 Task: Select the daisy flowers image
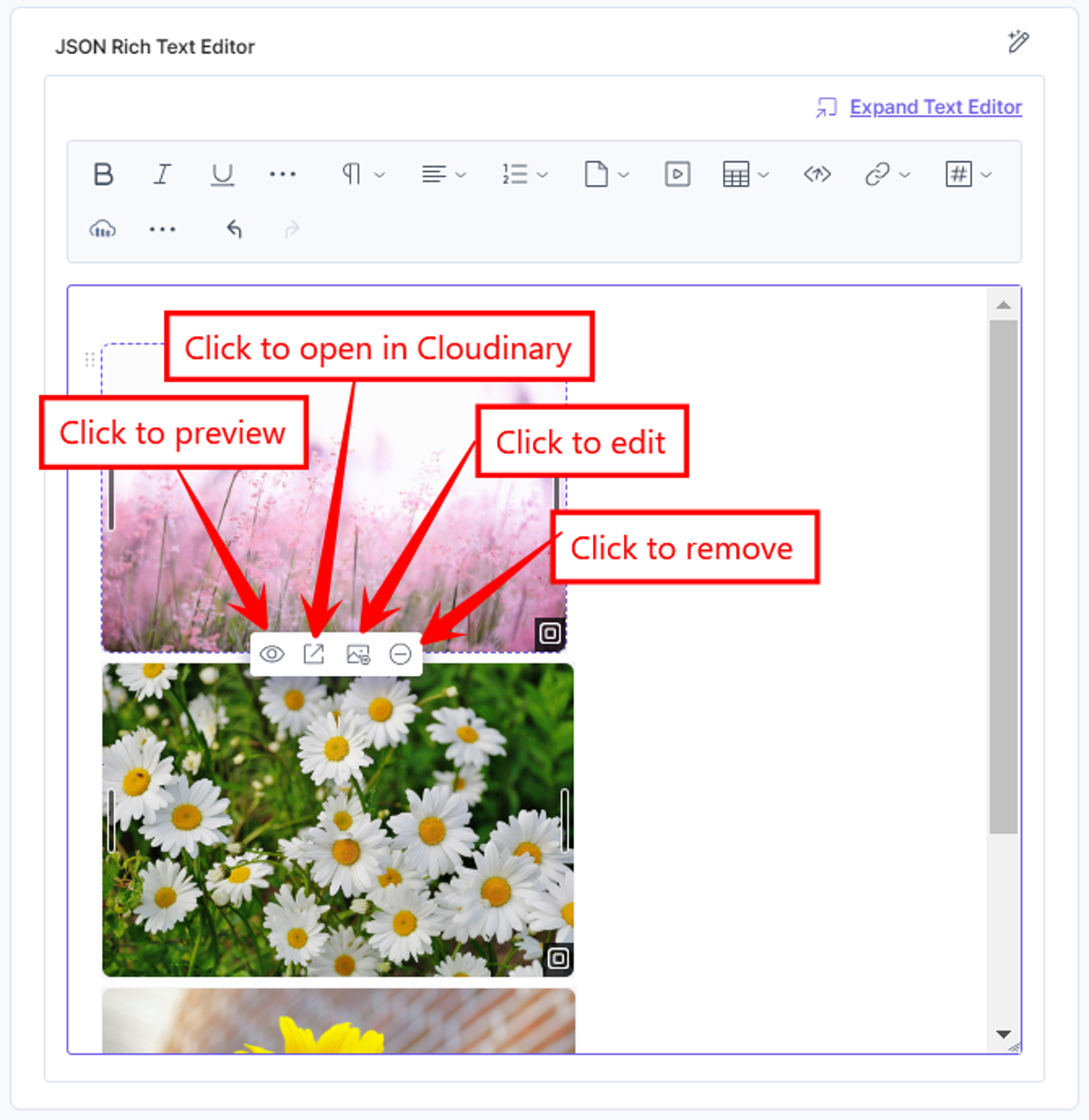[x=338, y=820]
